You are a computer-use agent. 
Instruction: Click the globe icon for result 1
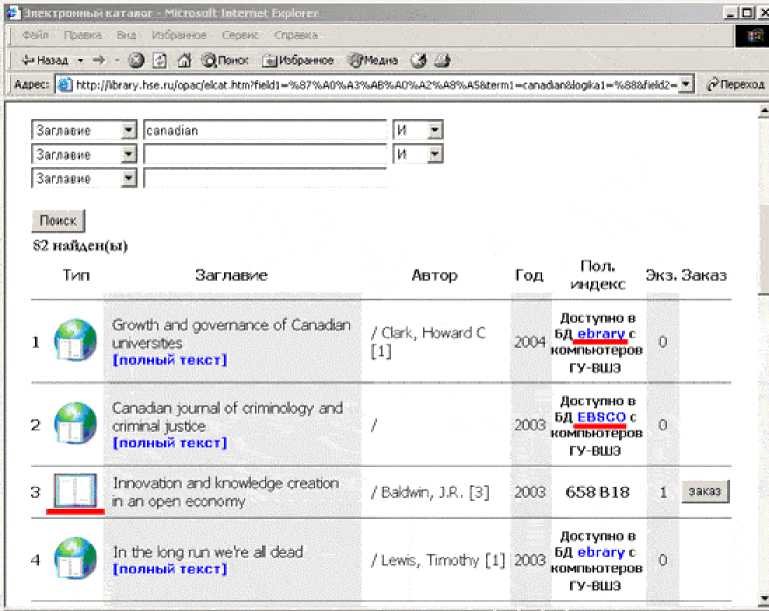point(75,341)
